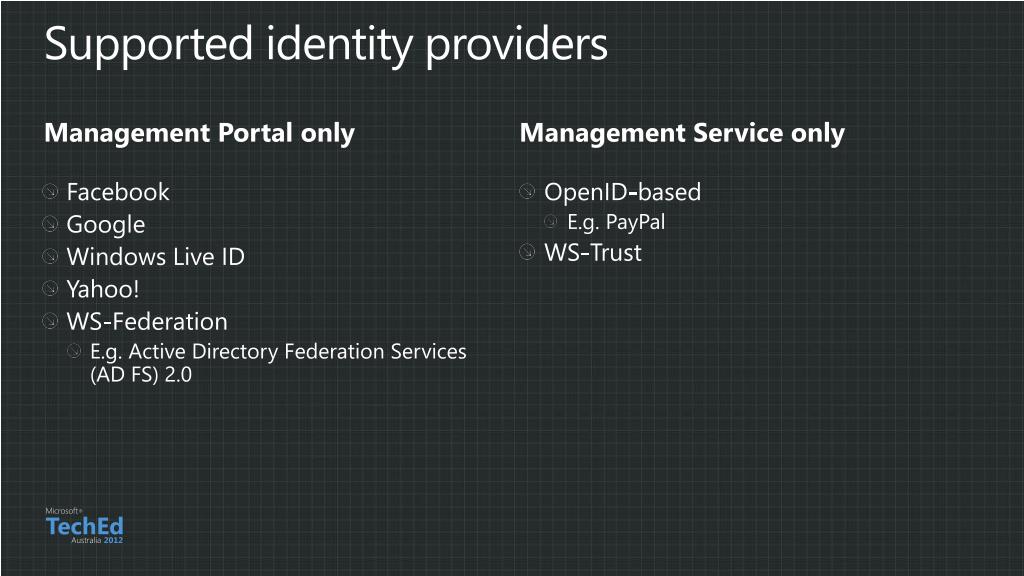Click the 'Supported identity providers' slide title

(x=326, y=45)
